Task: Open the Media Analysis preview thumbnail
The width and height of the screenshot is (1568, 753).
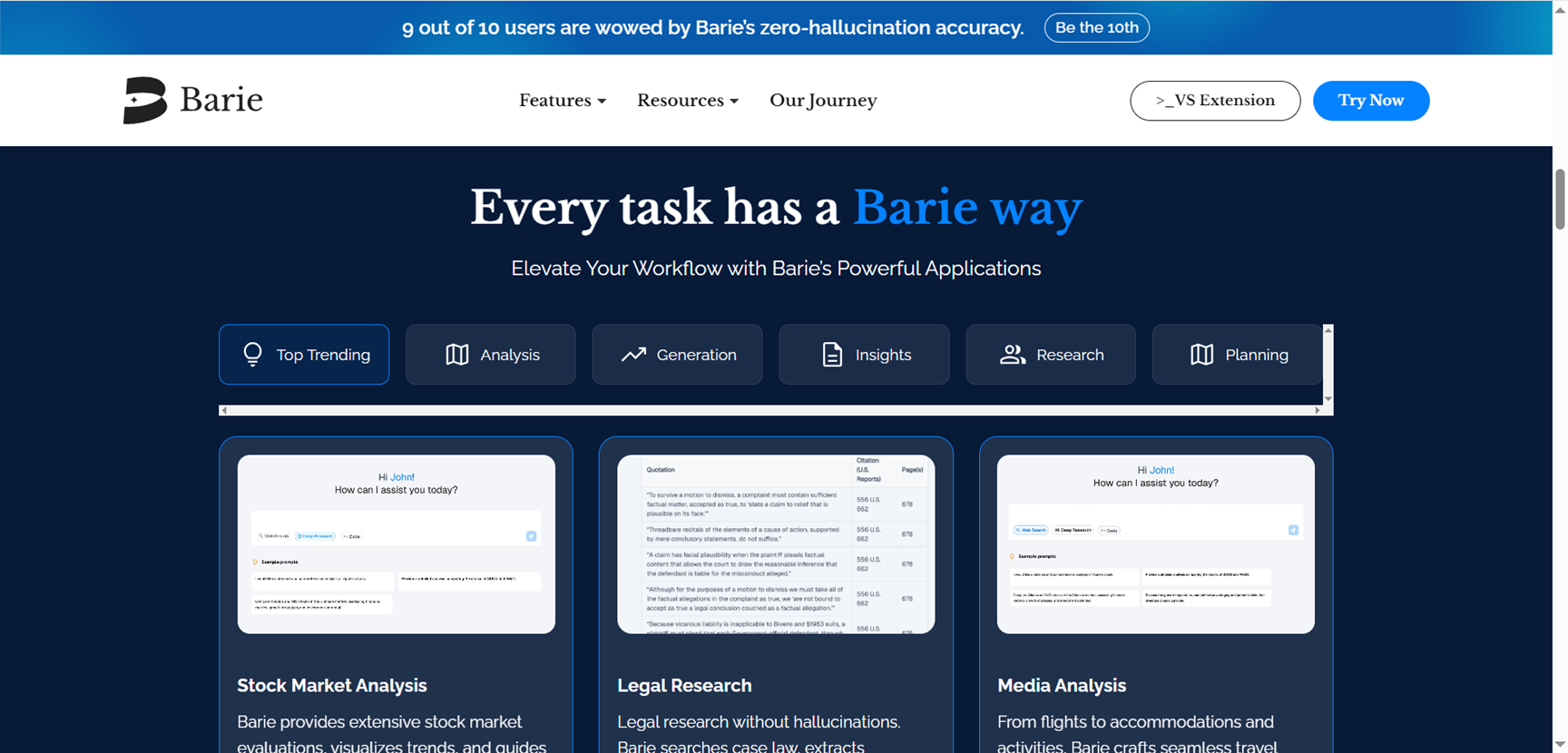Action: (1156, 544)
